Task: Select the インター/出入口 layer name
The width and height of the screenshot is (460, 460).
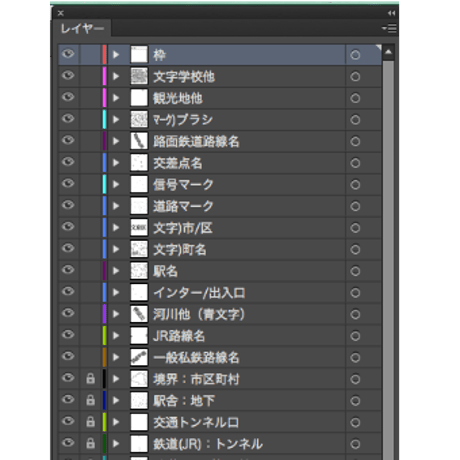Action: [199, 293]
